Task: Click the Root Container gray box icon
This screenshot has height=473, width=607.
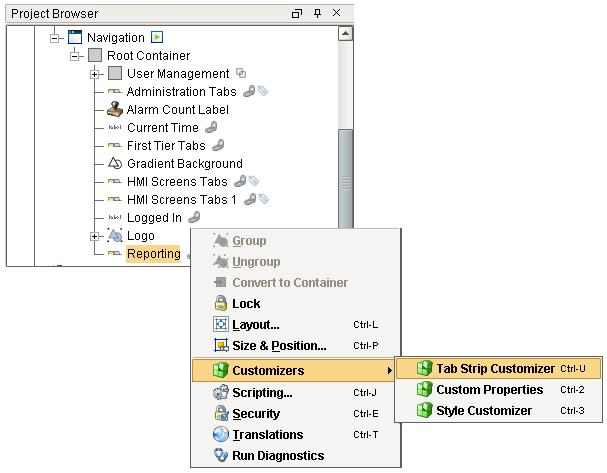Action: (94, 55)
